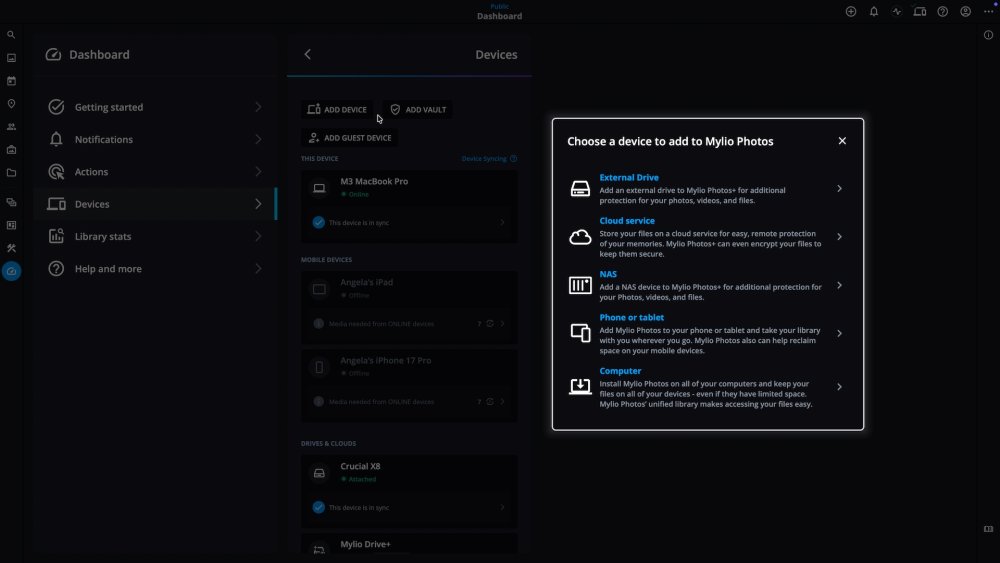
Task: Open the help question icon in top bar
Action: point(943,11)
